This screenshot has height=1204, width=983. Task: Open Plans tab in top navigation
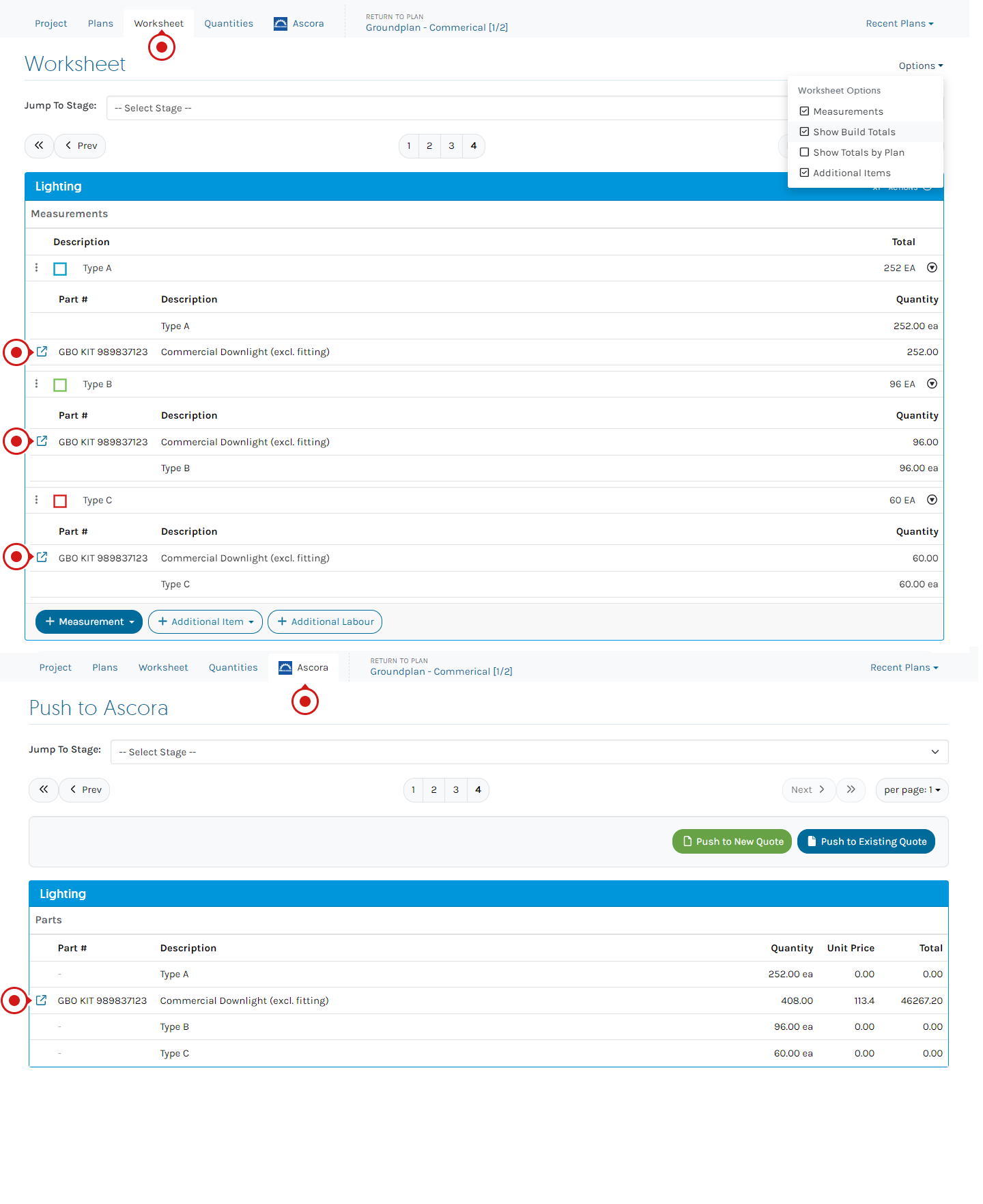click(100, 24)
